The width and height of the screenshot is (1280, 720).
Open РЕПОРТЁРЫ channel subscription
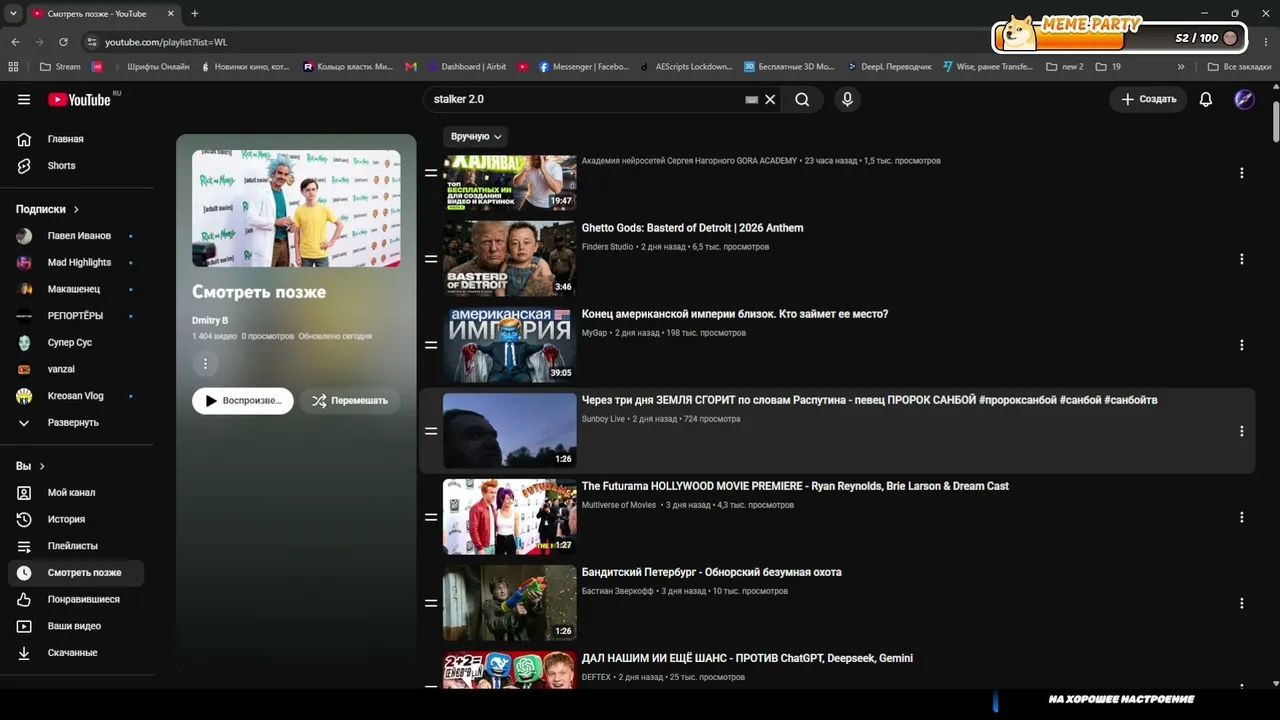[x=76, y=316]
